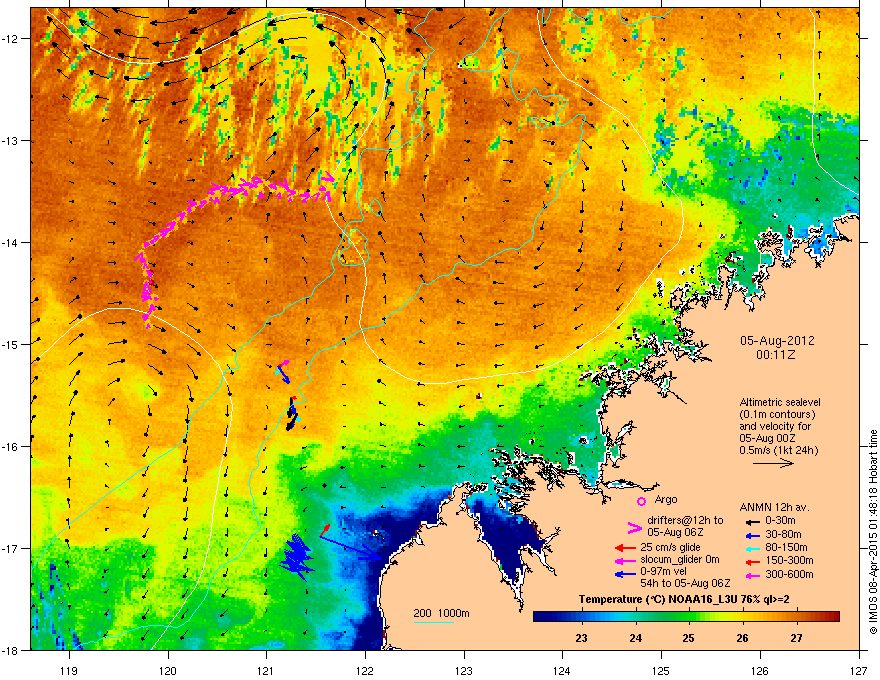This screenshot has height=680, width=880.
Task: Click the '150-300m' depth label
Action: click(x=789, y=560)
